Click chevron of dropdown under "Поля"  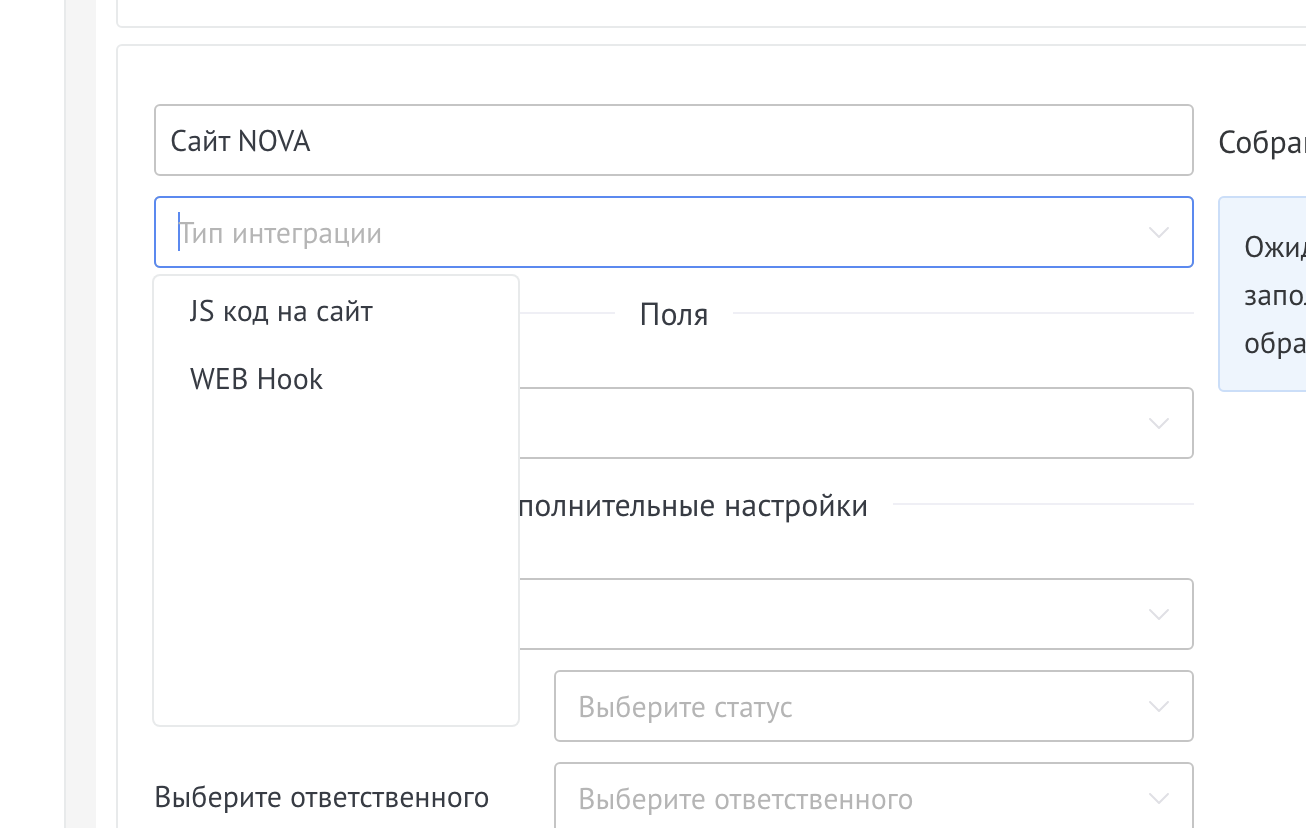pyautogui.click(x=1158, y=424)
